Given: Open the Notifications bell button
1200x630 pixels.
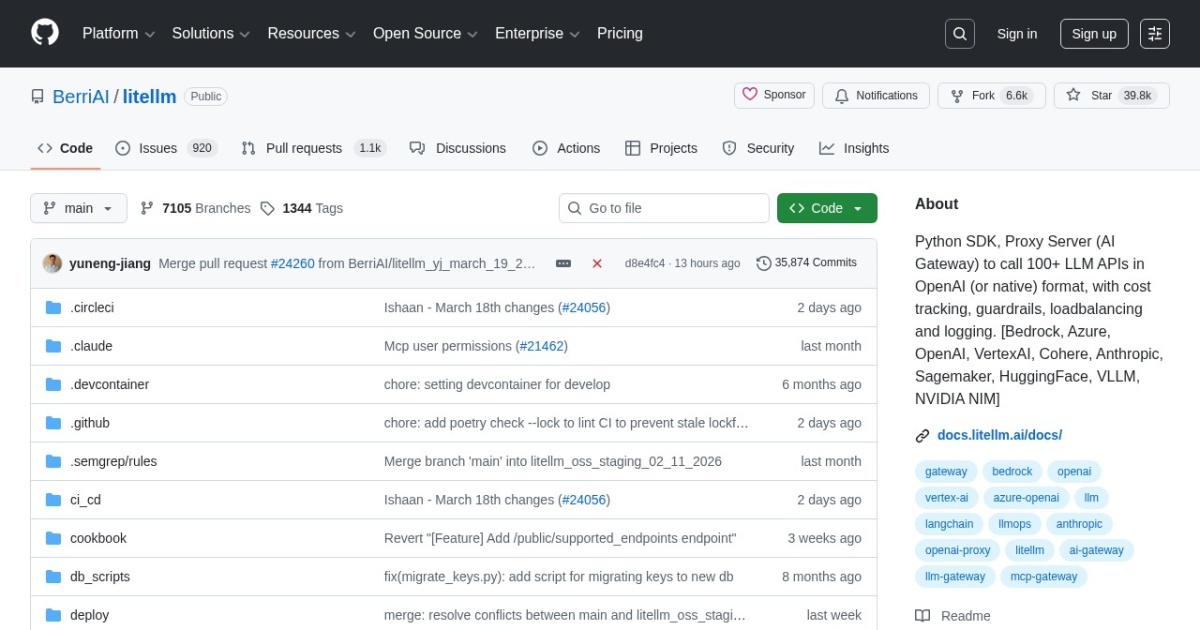Looking at the screenshot, I should pos(875,96).
